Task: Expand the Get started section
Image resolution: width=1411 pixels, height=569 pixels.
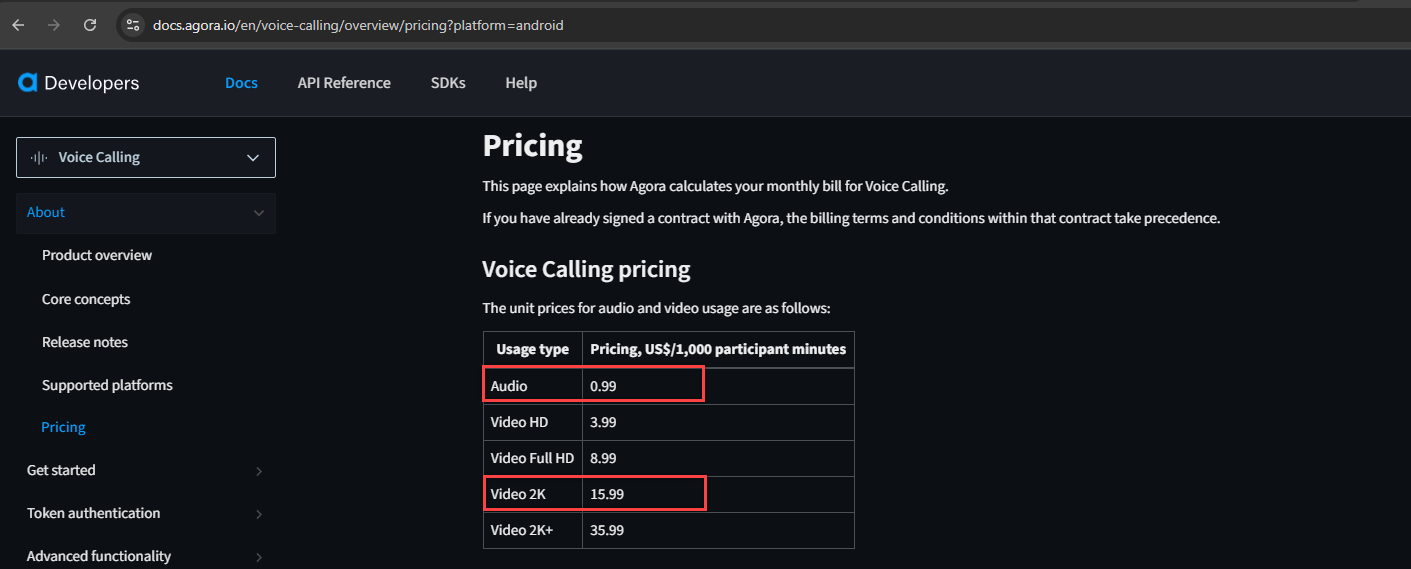Action: click(146, 470)
